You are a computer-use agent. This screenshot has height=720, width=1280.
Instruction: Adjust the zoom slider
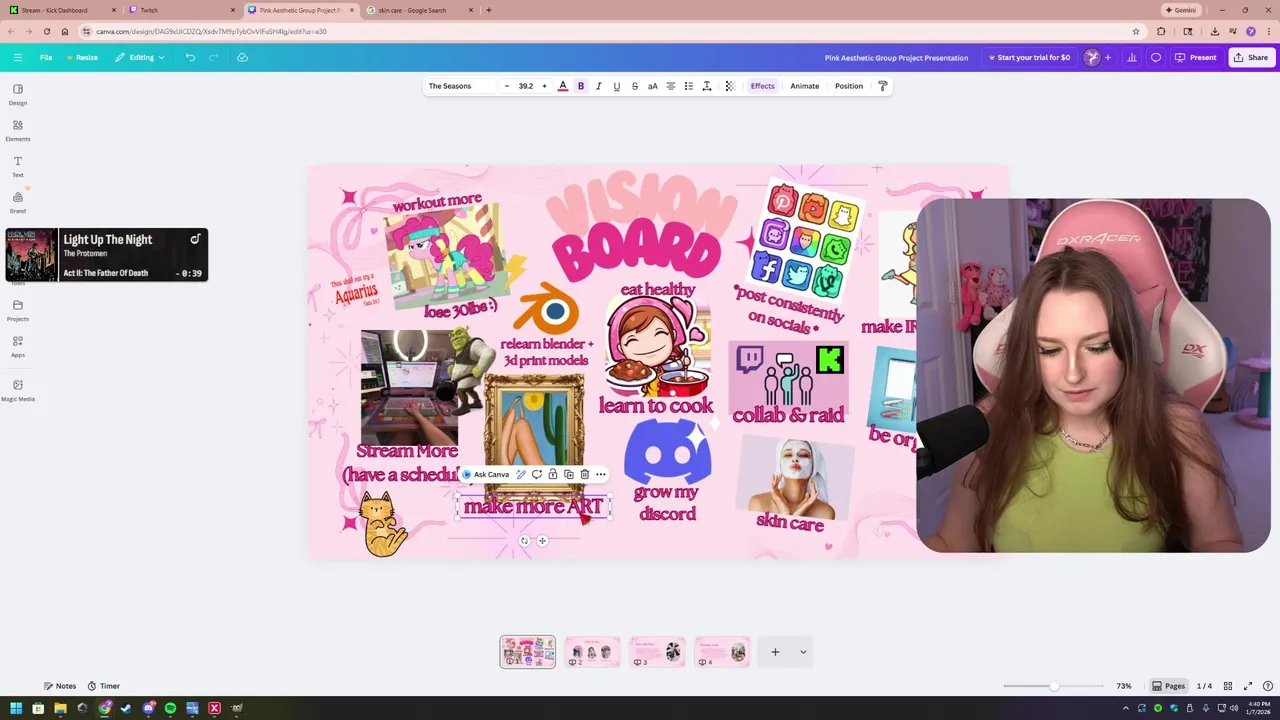point(1054,686)
